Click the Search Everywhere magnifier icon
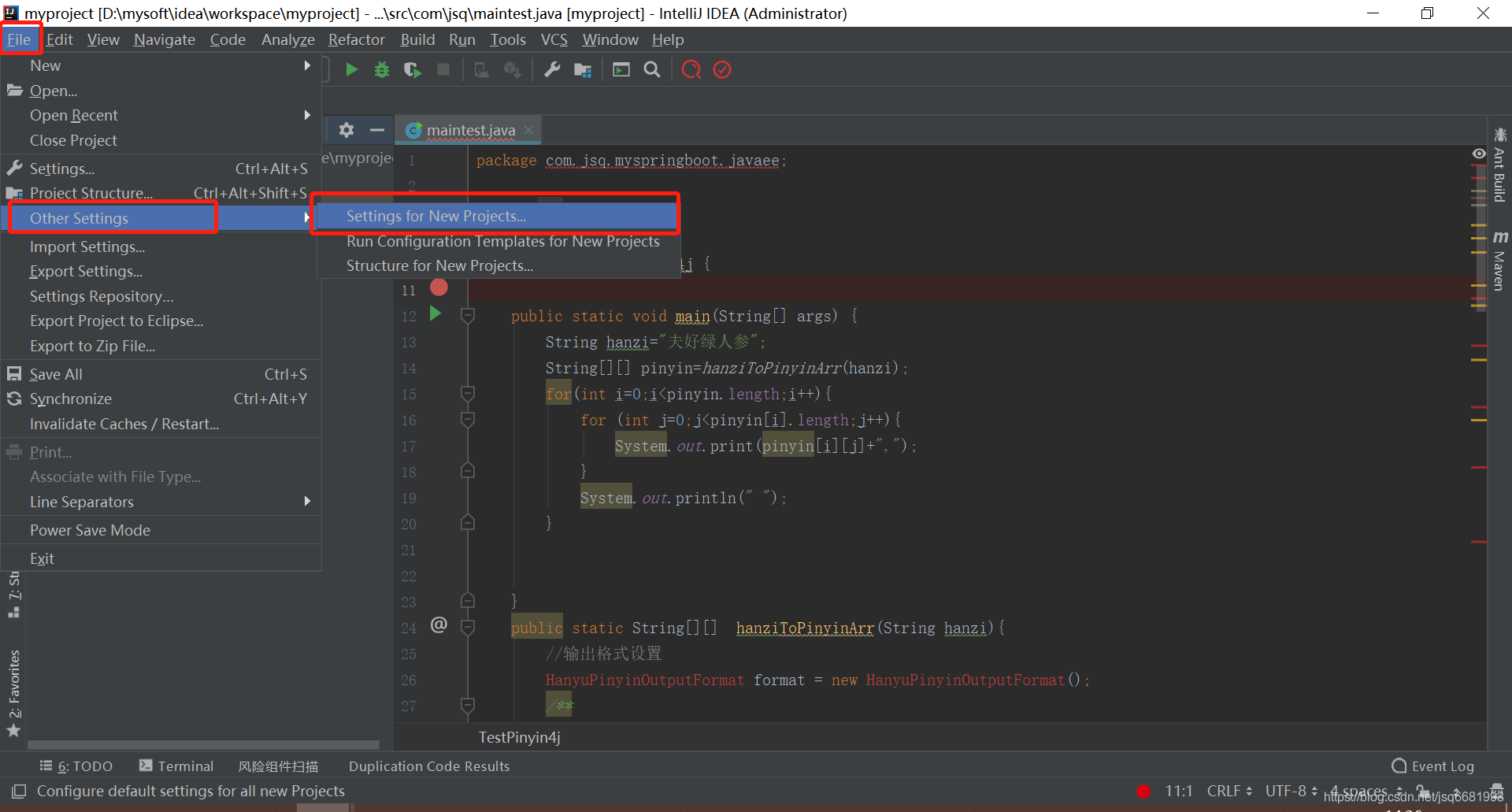1512x812 pixels. pos(652,70)
